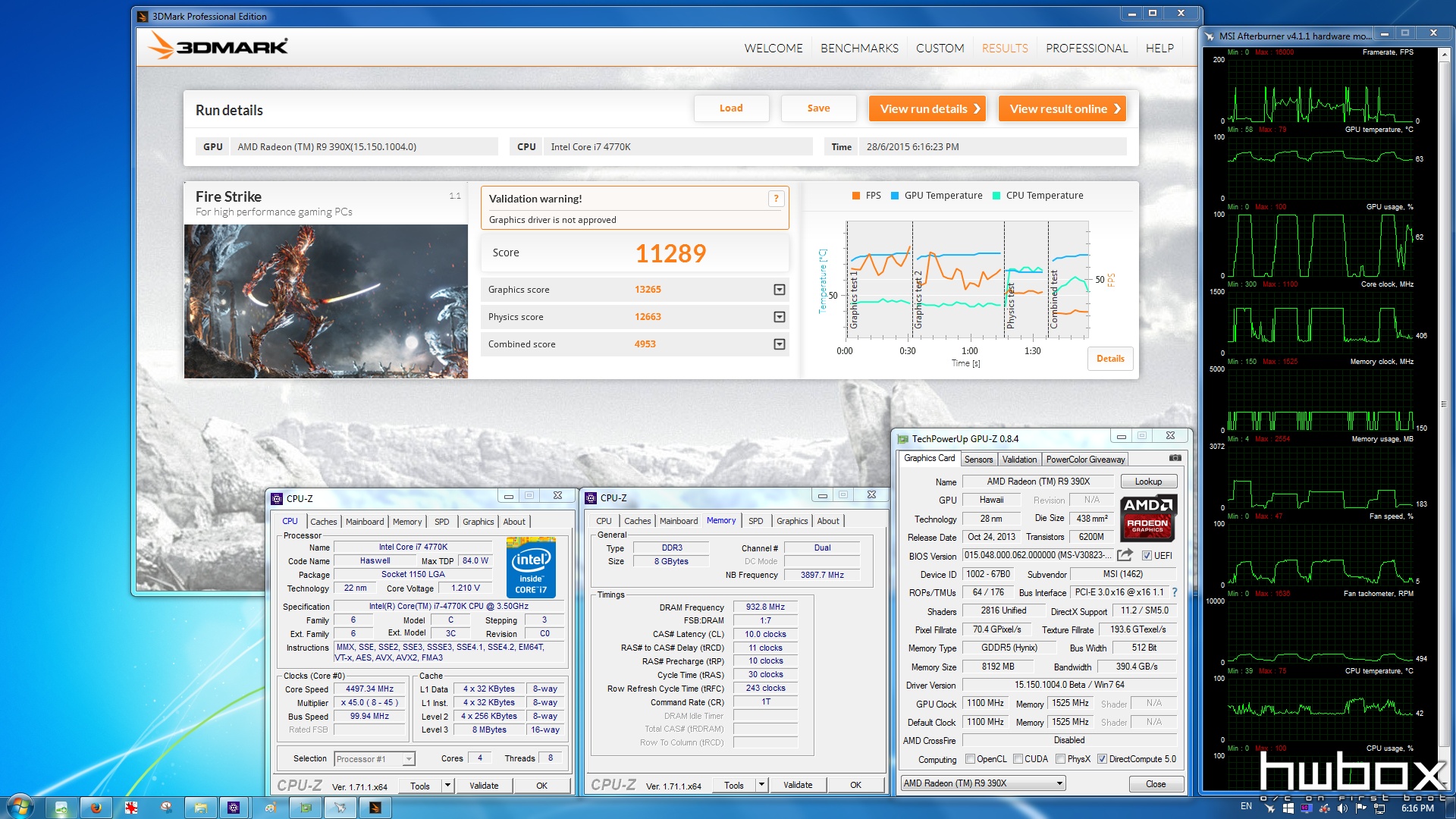Click View result online button
The height and width of the screenshot is (819, 1456).
coord(1062,108)
